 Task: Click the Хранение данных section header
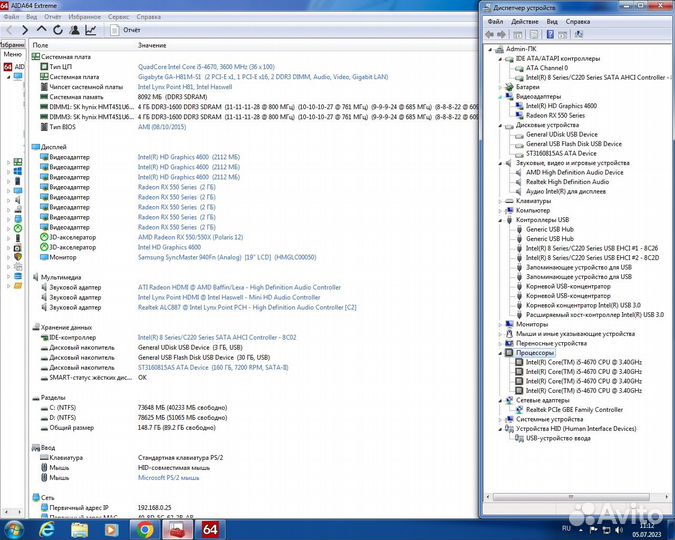click(x=66, y=327)
